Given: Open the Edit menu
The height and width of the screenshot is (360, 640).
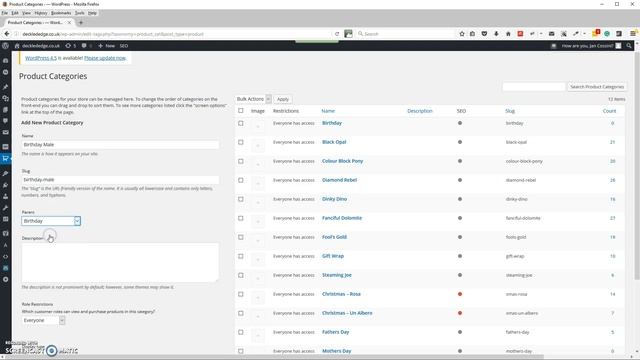Looking at the screenshot, I should [x=15, y=13].
